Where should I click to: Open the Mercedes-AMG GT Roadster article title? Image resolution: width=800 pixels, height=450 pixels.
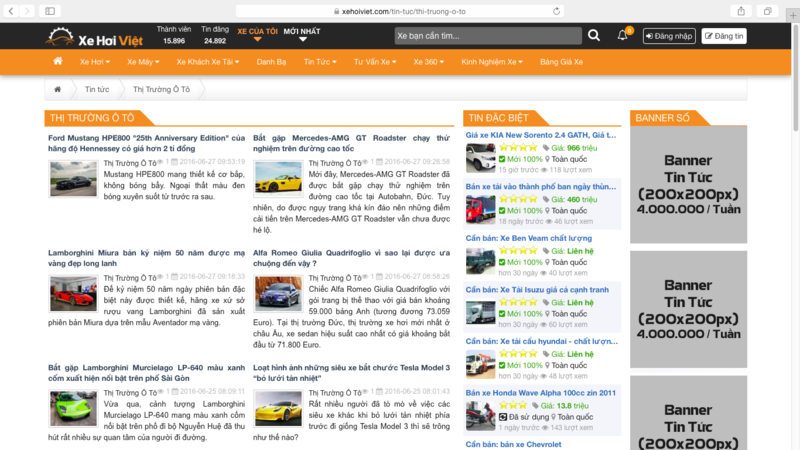click(352, 143)
